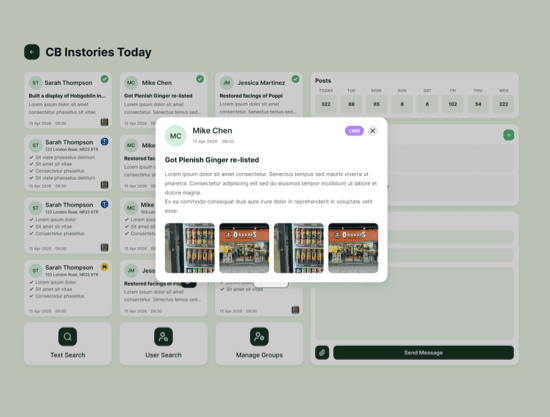Open second storefront photo in popup
The height and width of the screenshot is (417, 550).
coord(244,248)
